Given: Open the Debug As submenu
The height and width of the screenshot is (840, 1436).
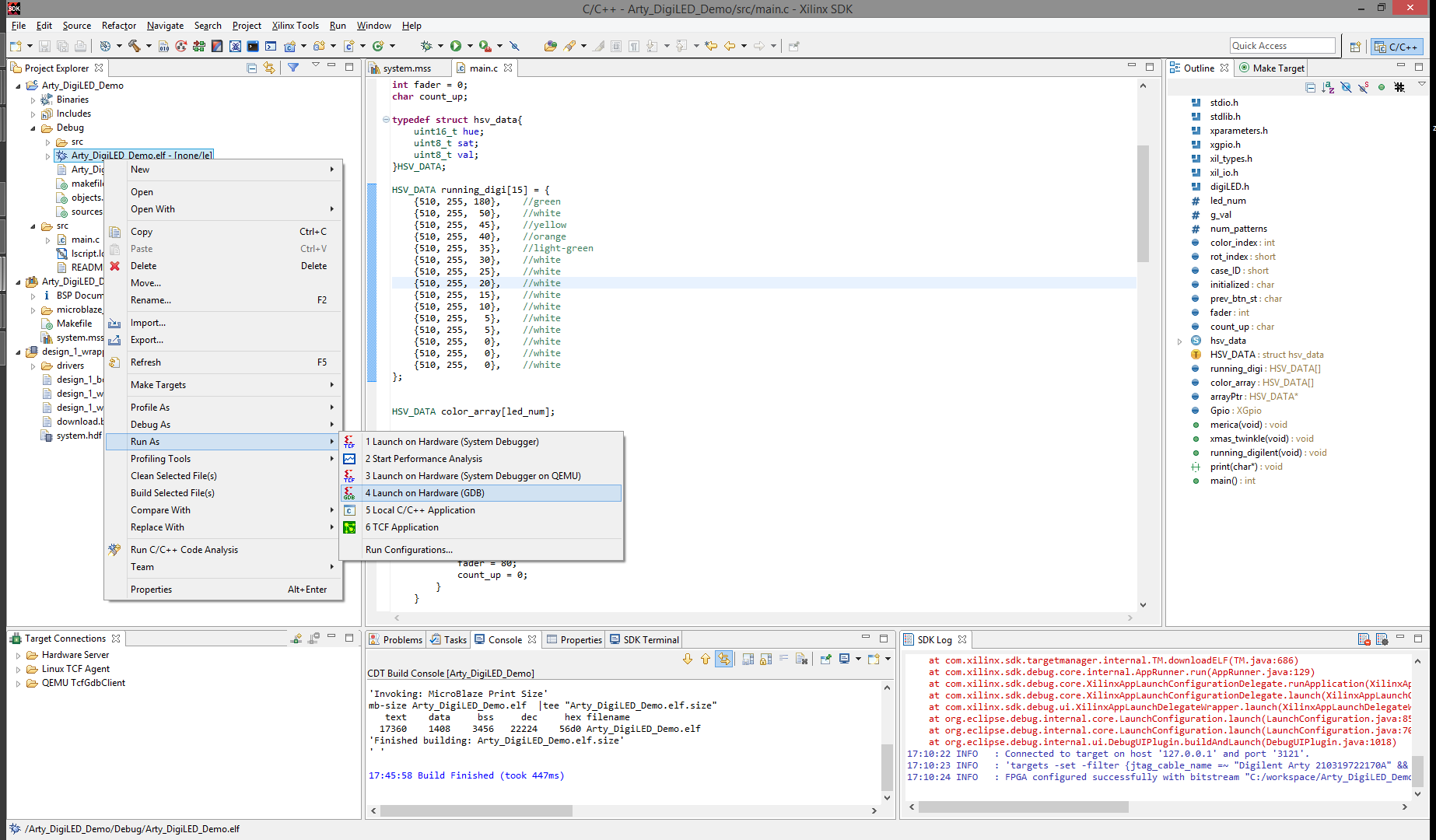Looking at the screenshot, I should [x=223, y=425].
